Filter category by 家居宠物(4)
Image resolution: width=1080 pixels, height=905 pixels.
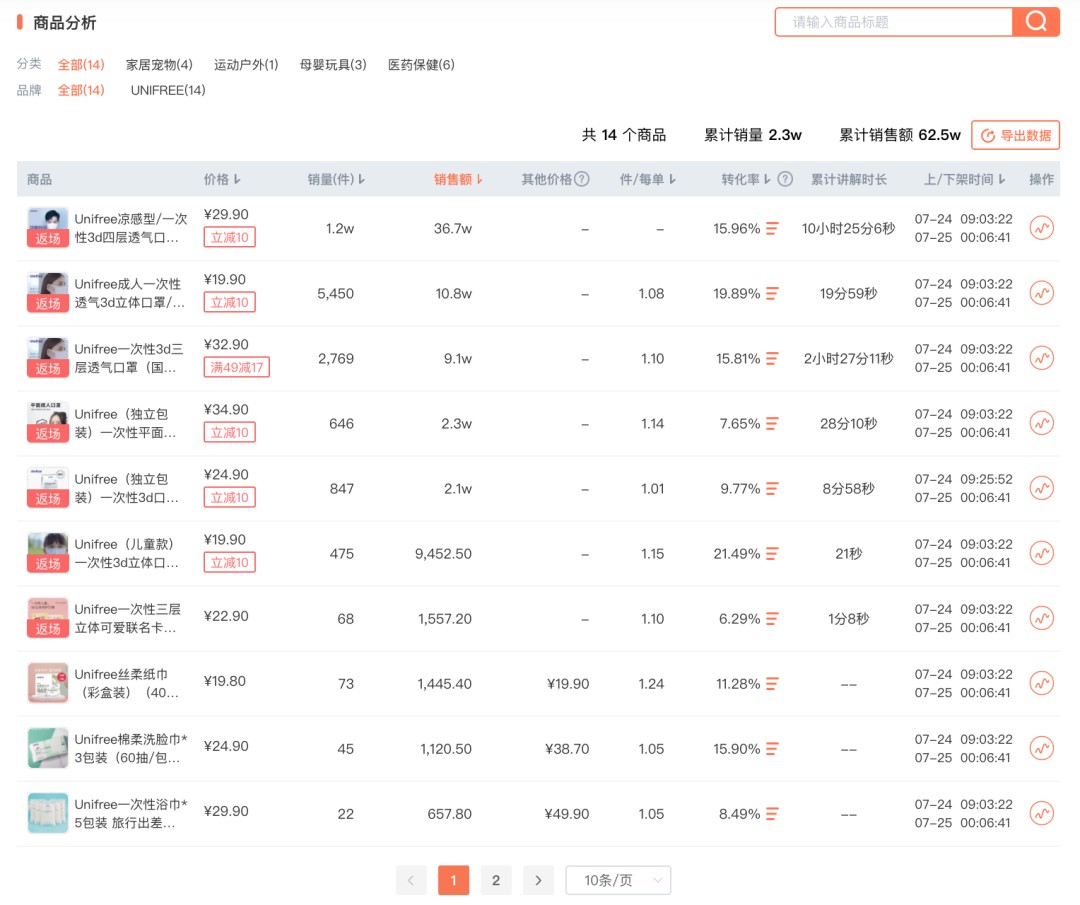click(159, 65)
